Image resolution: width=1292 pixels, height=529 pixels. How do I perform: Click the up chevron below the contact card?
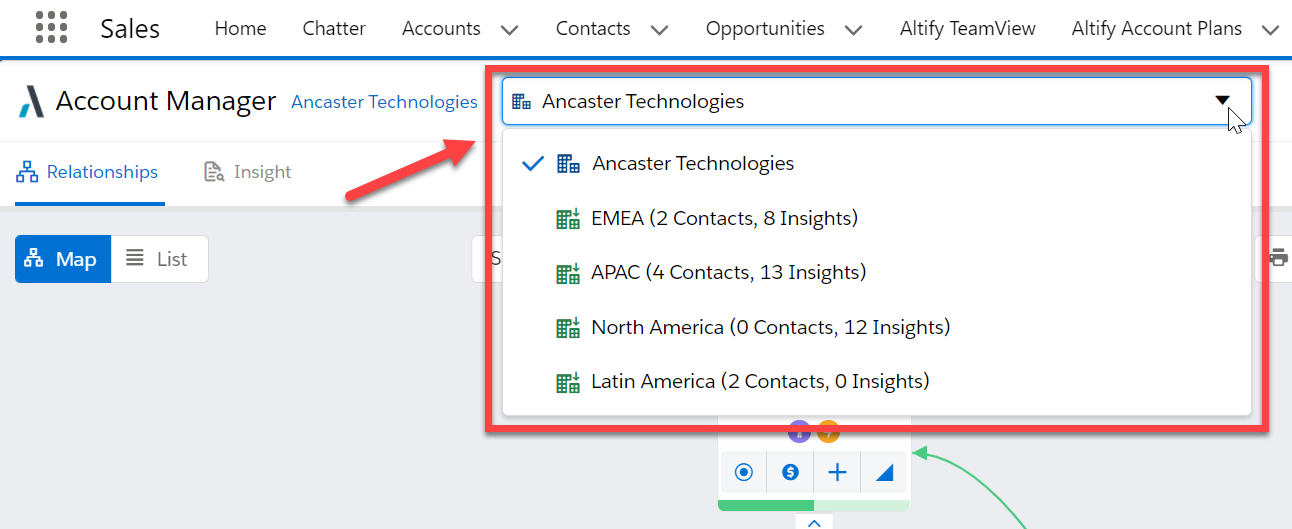[x=814, y=522]
